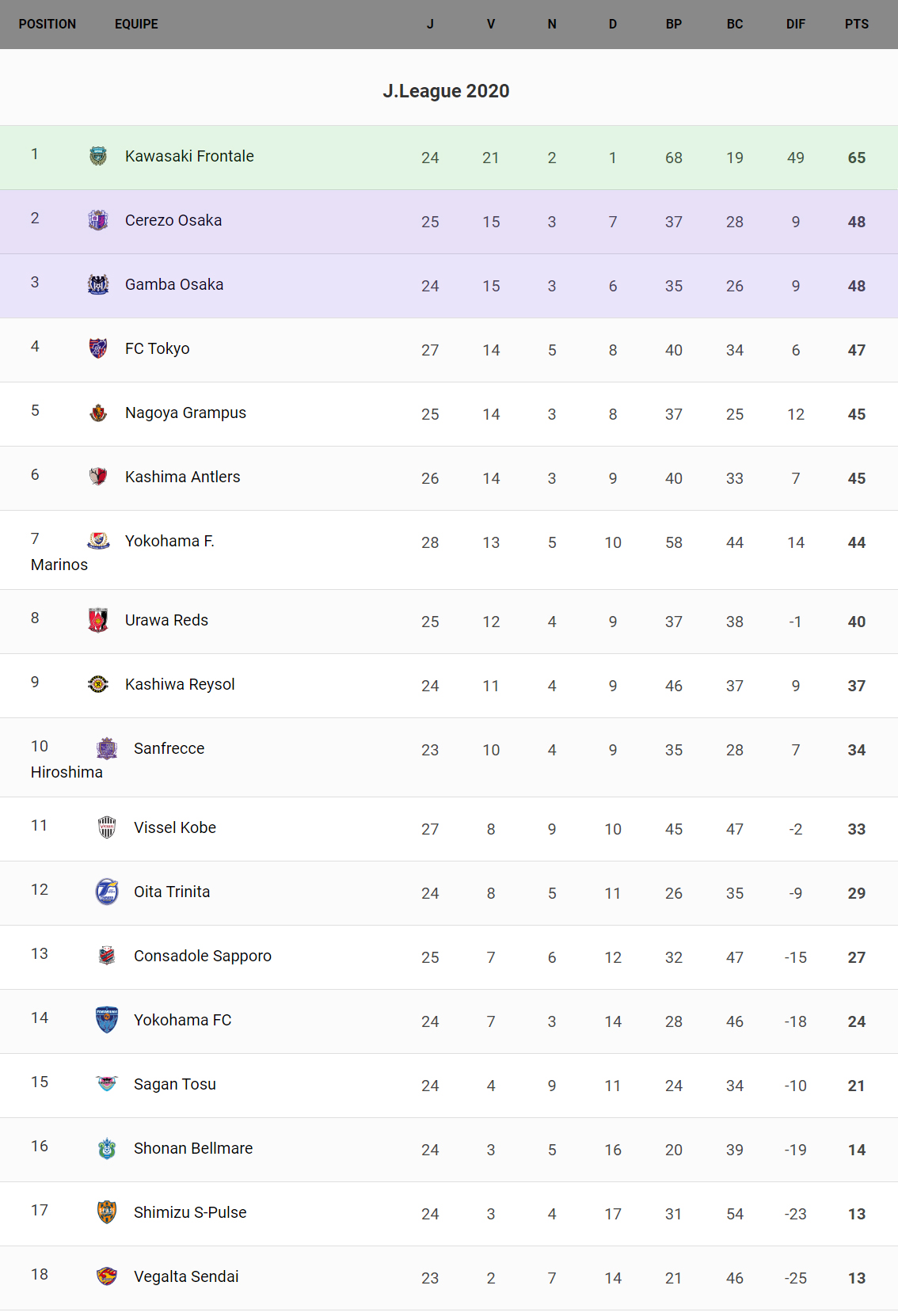898x1316 pixels.
Task: Select the Sagan Tosu points value 21
Action: (x=856, y=1086)
